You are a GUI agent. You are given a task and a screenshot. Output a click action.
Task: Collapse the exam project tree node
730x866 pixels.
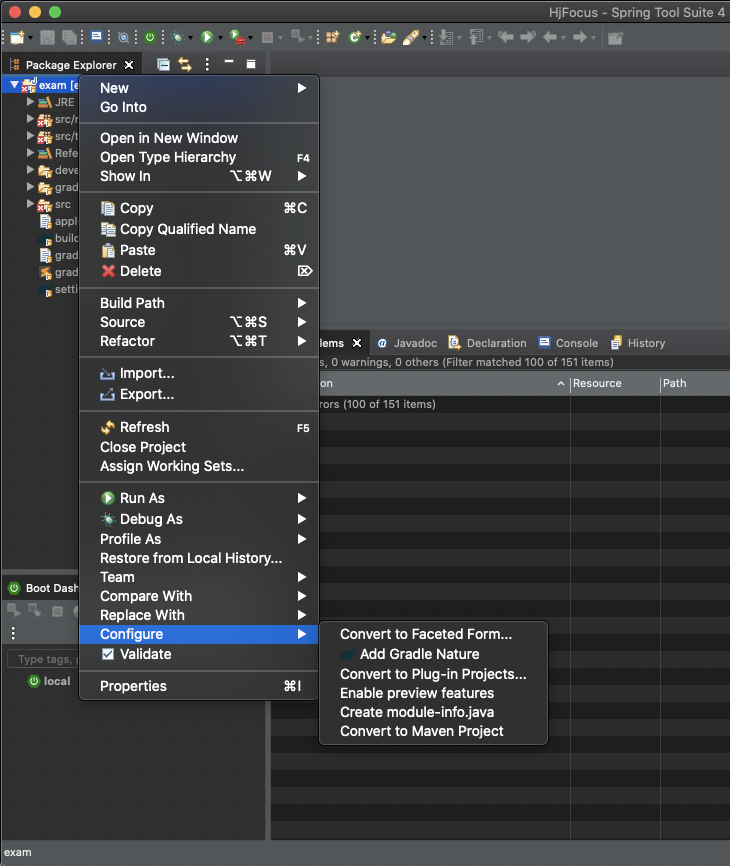[x=14, y=85]
